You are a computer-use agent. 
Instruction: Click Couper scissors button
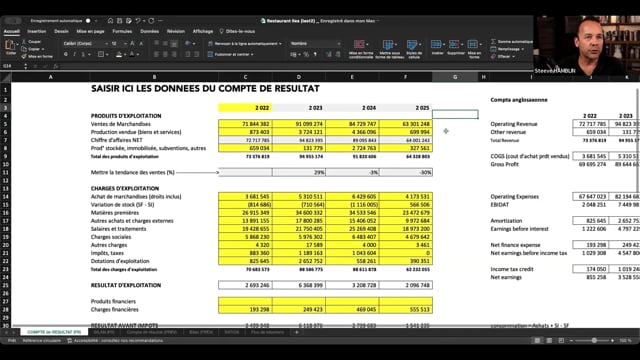click(x=32, y=42)
